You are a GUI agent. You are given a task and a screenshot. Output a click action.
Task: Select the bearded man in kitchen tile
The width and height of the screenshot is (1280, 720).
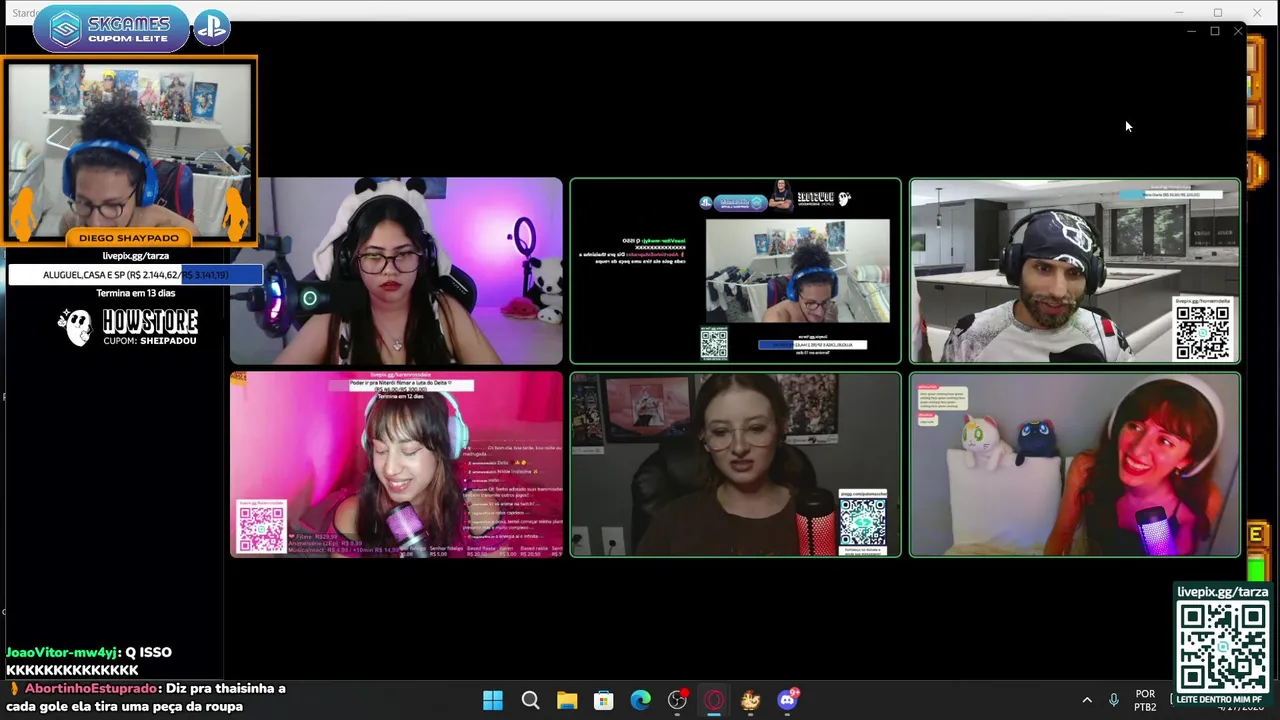(1075, 271)
